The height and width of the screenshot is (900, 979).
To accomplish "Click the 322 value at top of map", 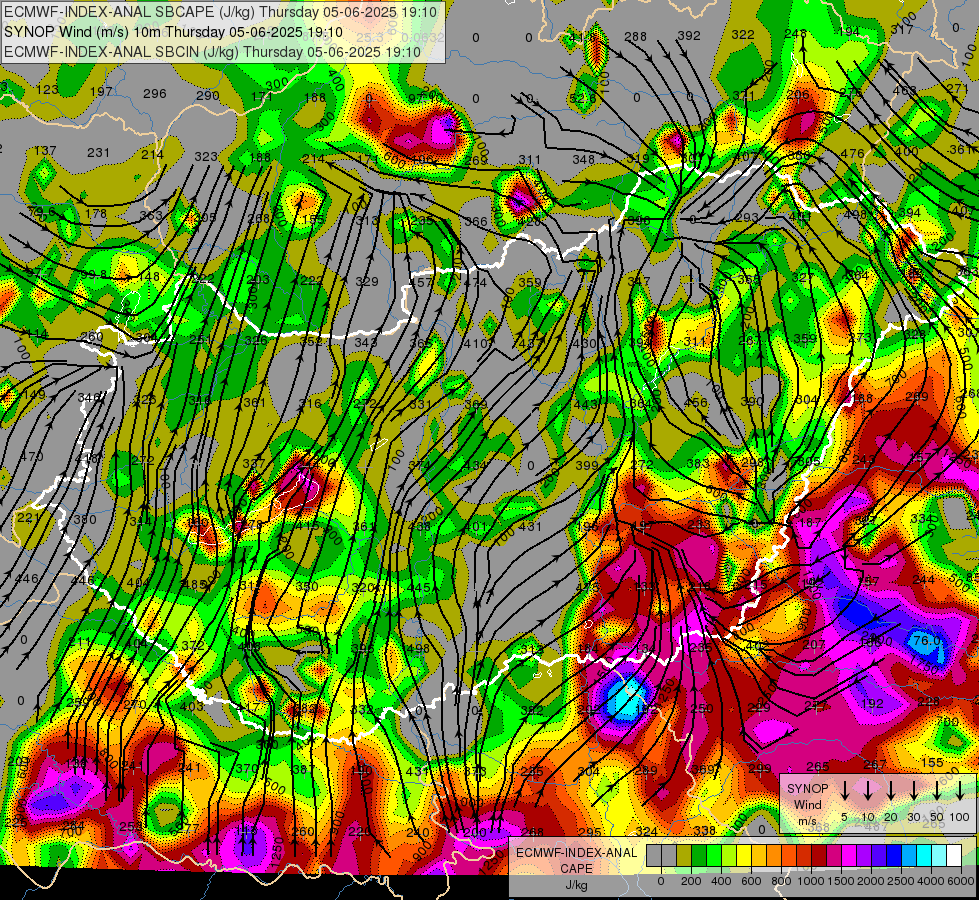I will coord(743,35).
